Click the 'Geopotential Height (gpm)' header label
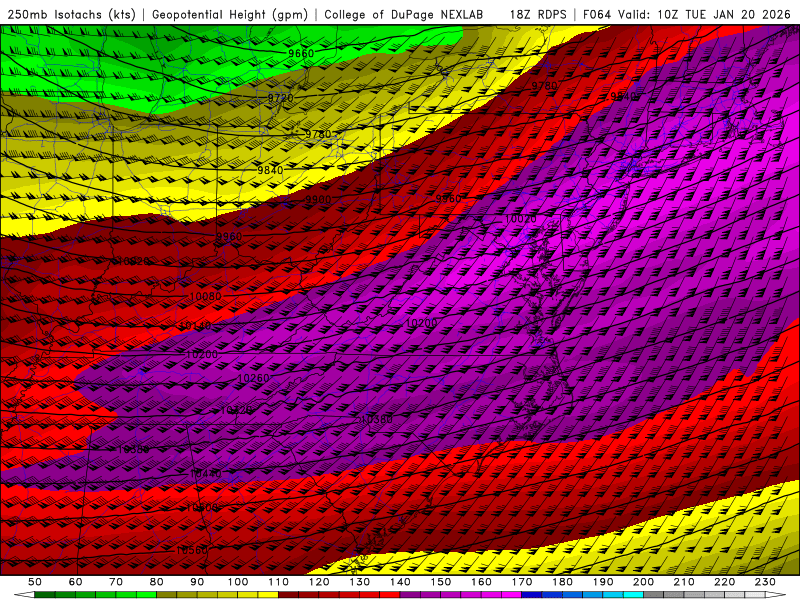800x600 pixels. point(230,15)
